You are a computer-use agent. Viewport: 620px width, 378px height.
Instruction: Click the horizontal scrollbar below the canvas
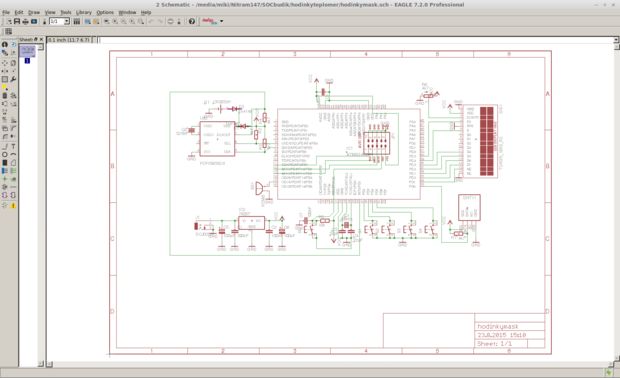(x=331, y=364)
